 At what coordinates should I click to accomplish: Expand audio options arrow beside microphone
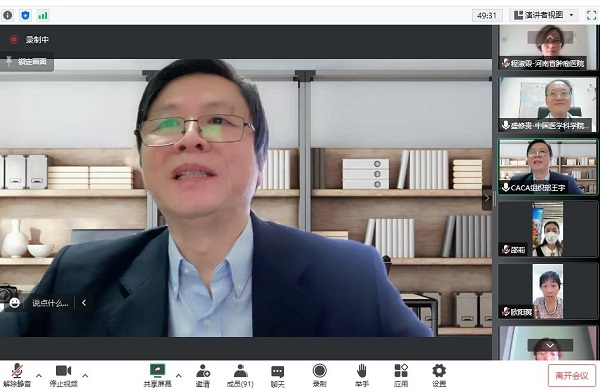pyautogui.click(x=39, y=375)
